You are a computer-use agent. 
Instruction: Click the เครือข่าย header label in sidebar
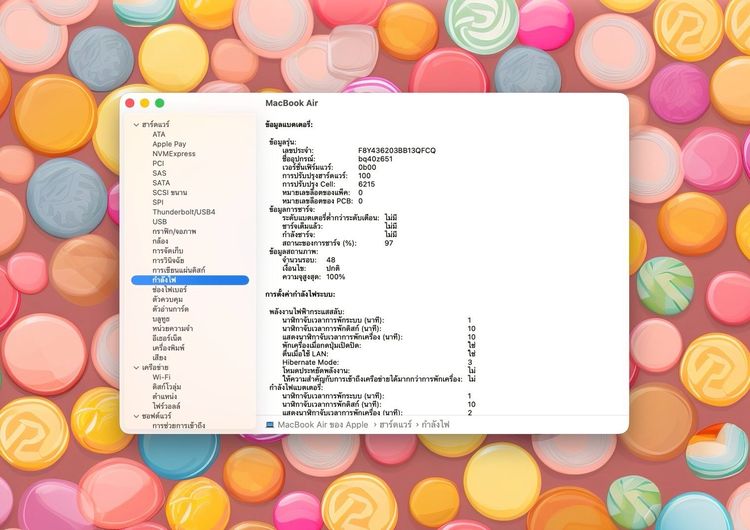pos(155,368)
